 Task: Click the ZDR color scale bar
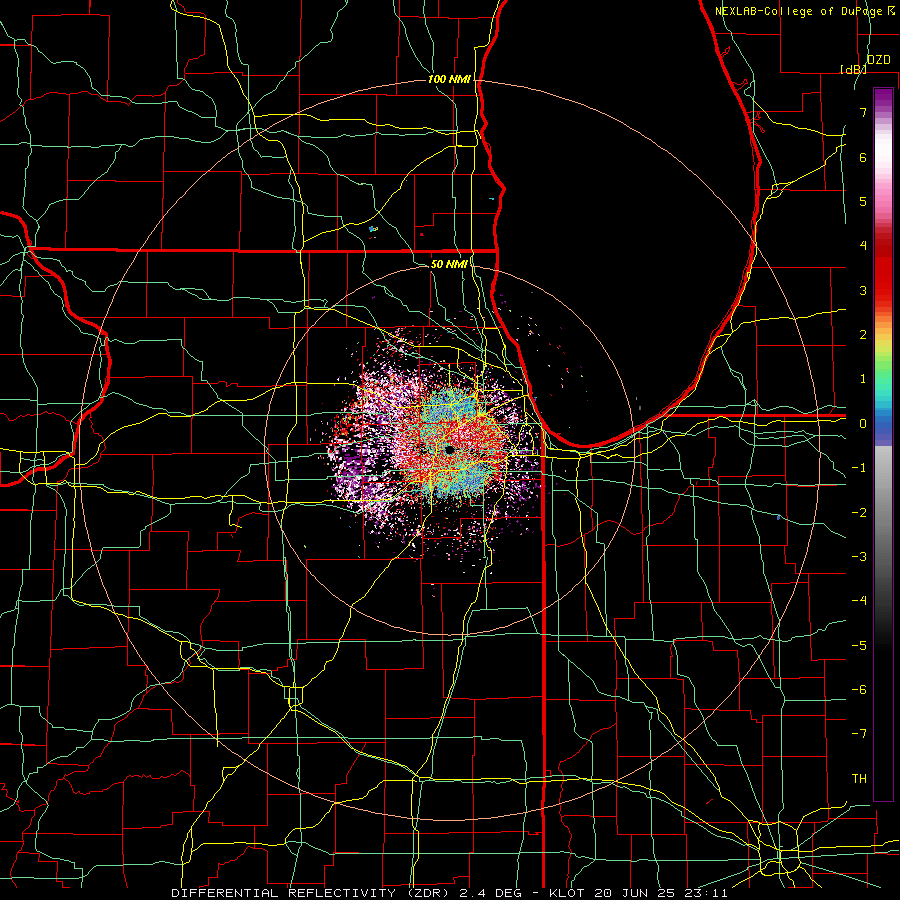[x=883, y=444]
